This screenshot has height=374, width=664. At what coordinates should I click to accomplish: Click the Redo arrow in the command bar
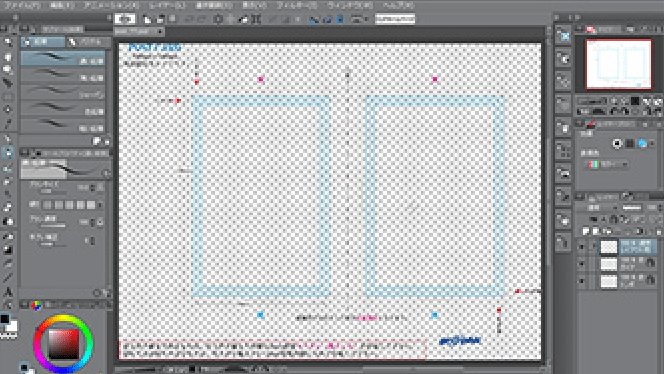pos(202,19)
